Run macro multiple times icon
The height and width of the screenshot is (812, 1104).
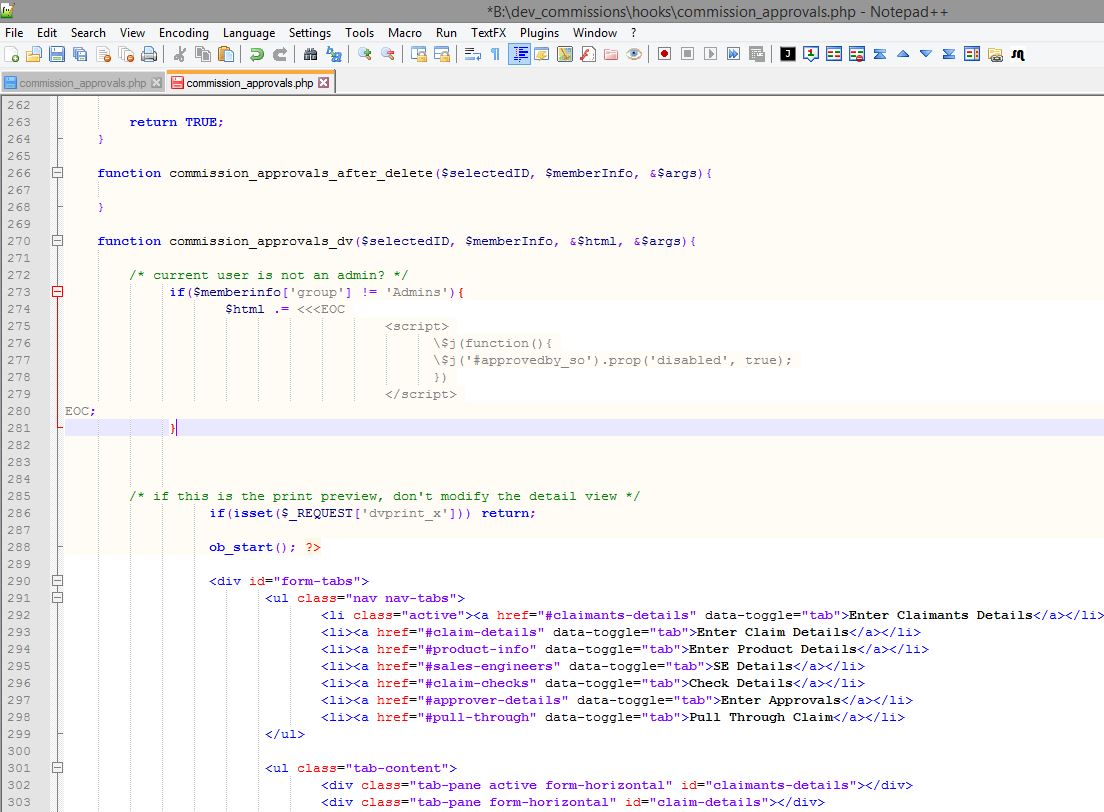tap(734, 54)
